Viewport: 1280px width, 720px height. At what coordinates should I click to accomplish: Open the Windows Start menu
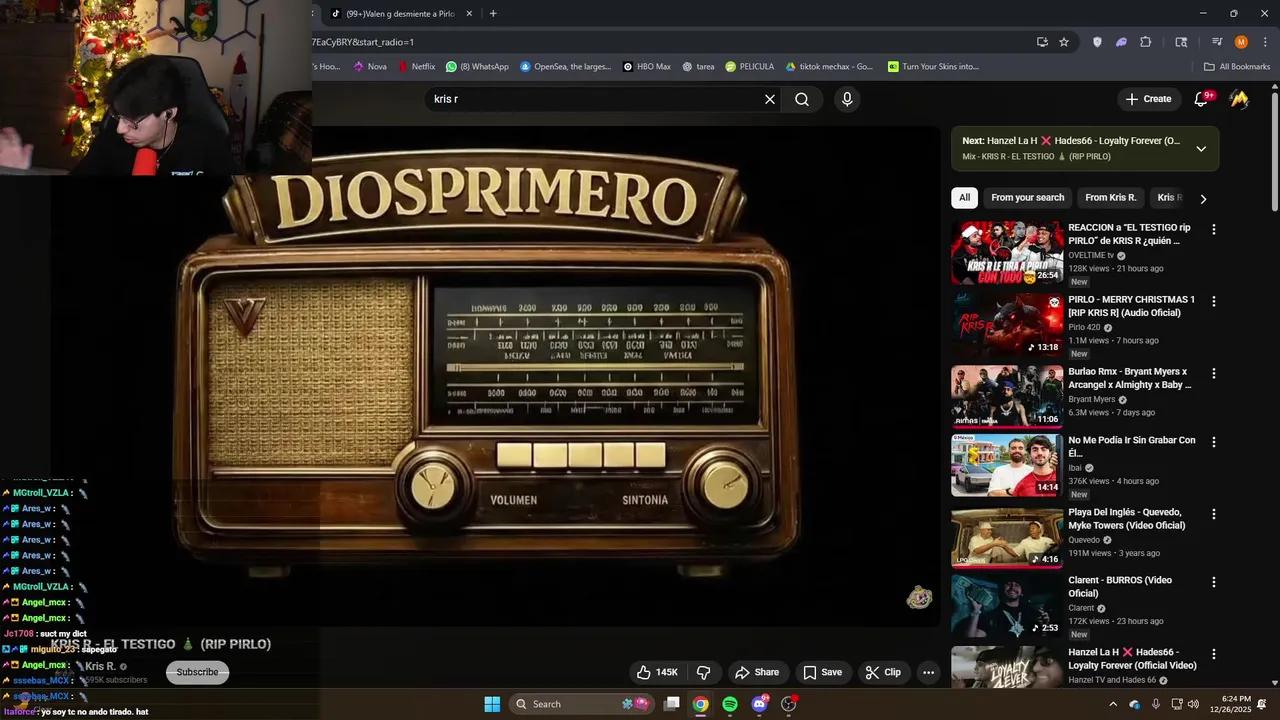pyautogui.click(x=492, y=704)
